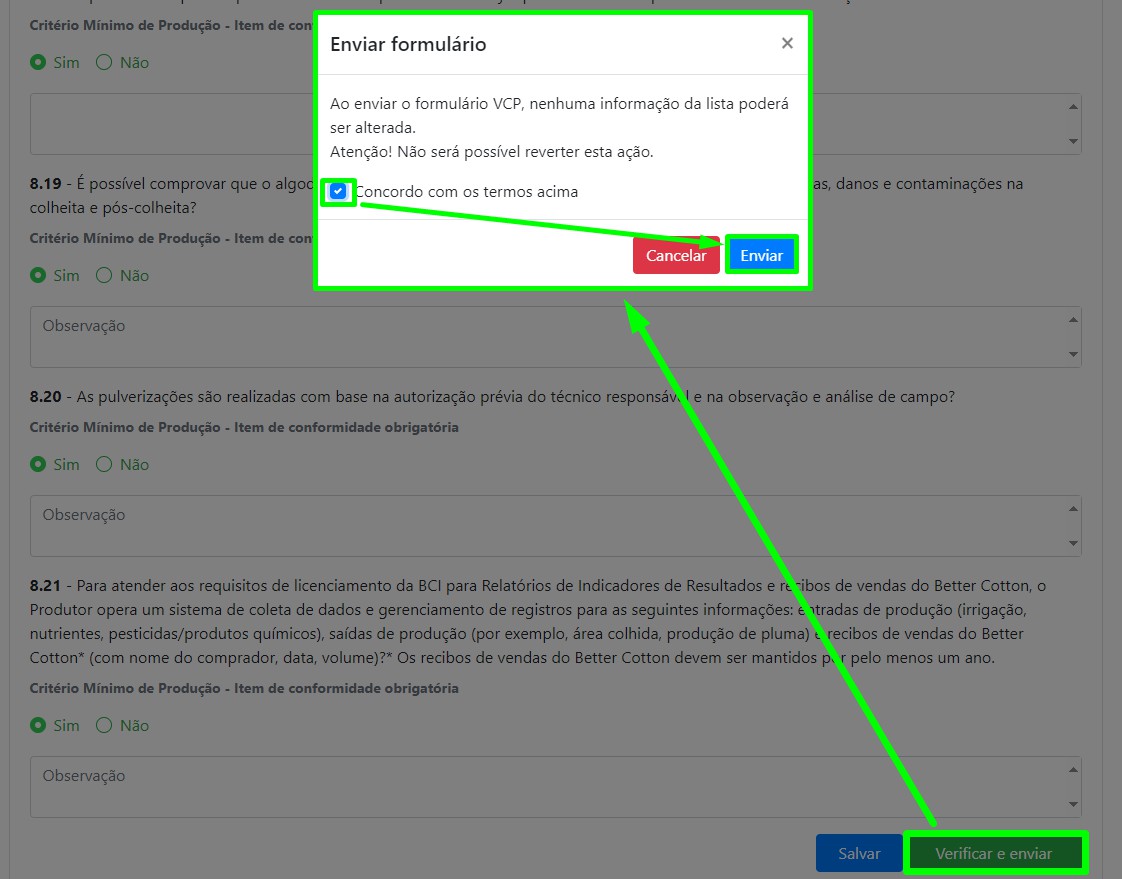The width and height of the screenshot is (1122, 879).
Task: Click the scroll-down arrow in 8.21 Observação box
Action: point(1074,804)
